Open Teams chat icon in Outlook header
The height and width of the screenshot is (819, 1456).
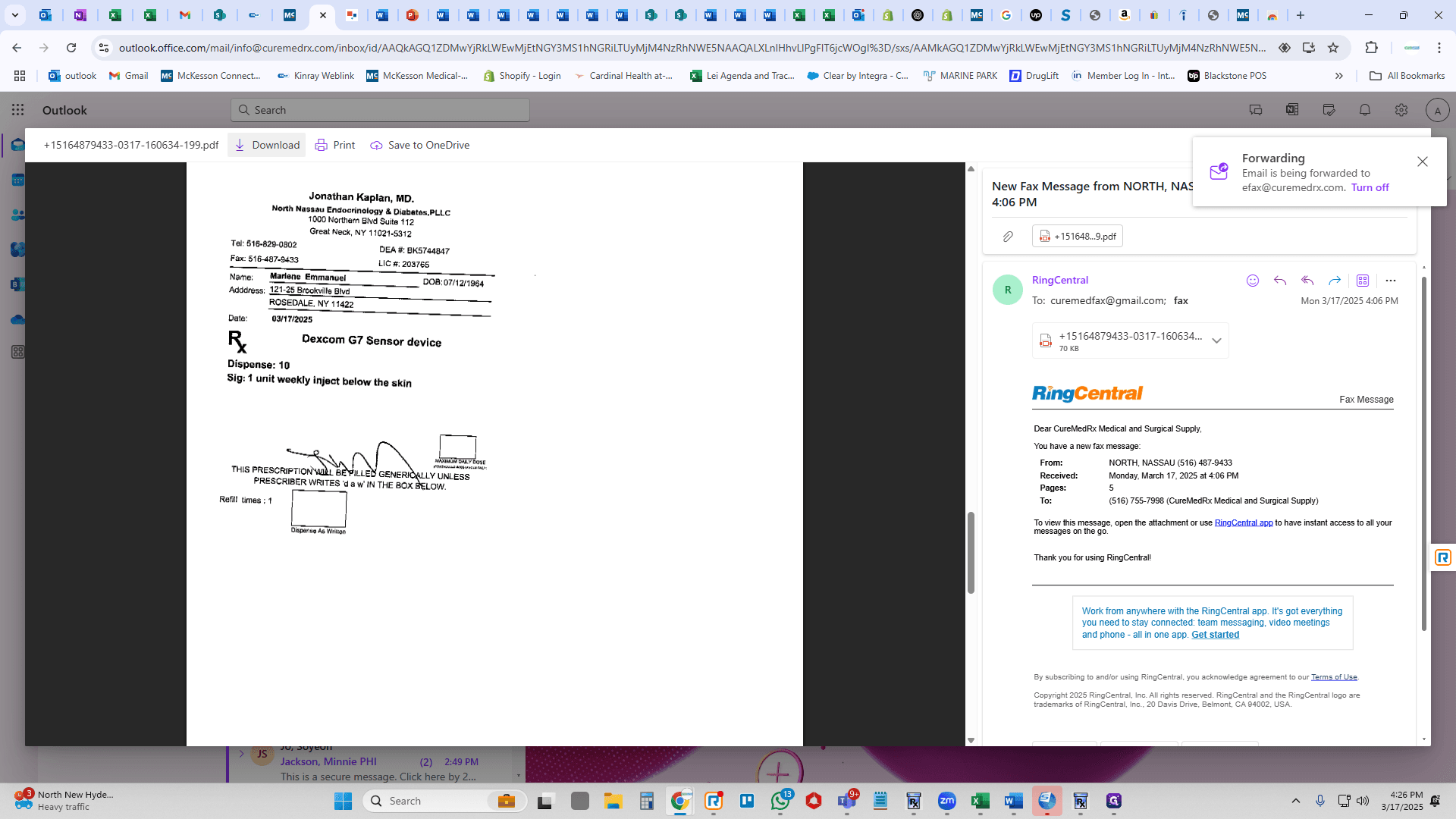[1256, 110]
